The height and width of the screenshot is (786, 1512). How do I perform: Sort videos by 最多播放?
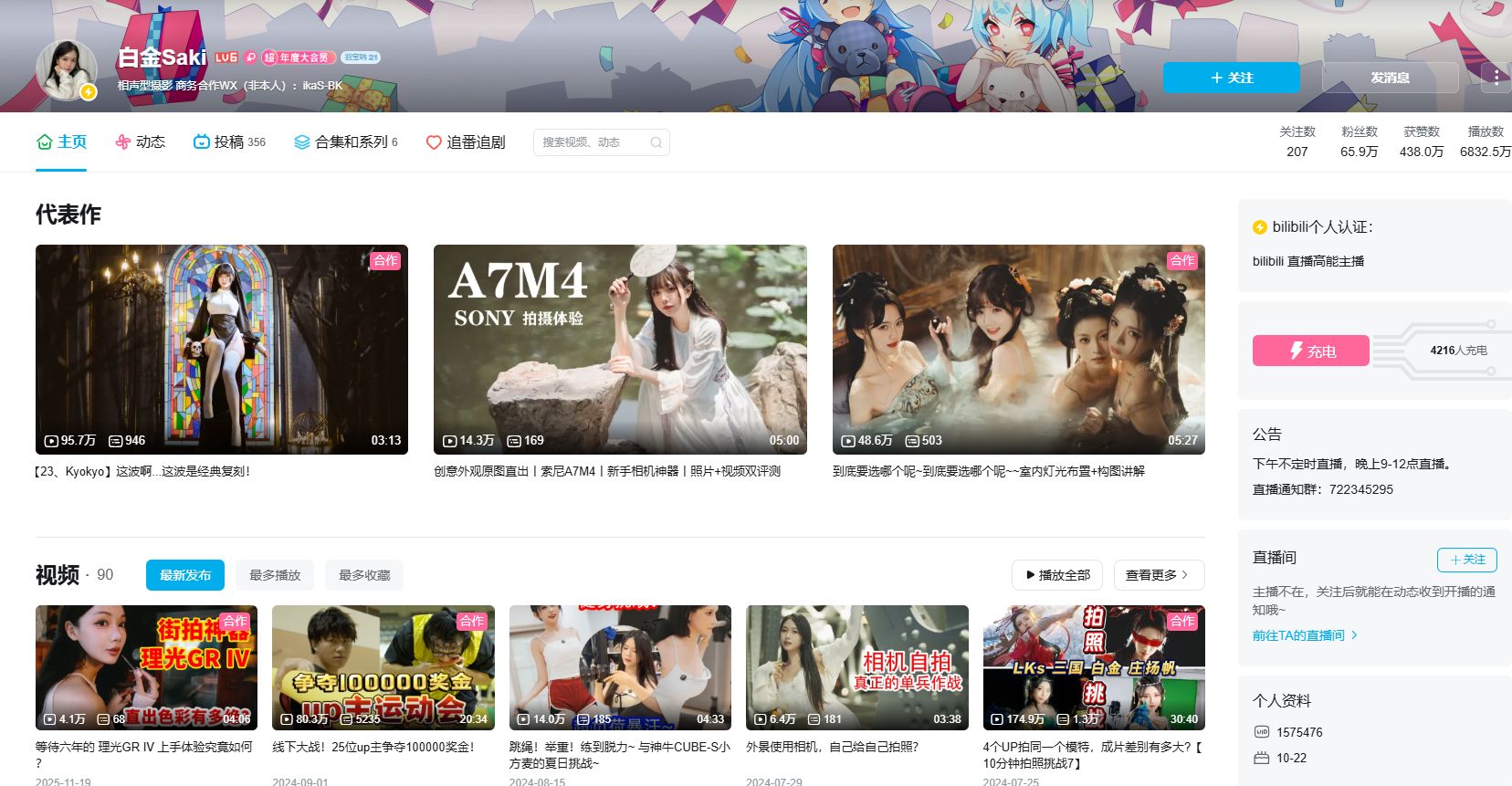pos(275,575)
